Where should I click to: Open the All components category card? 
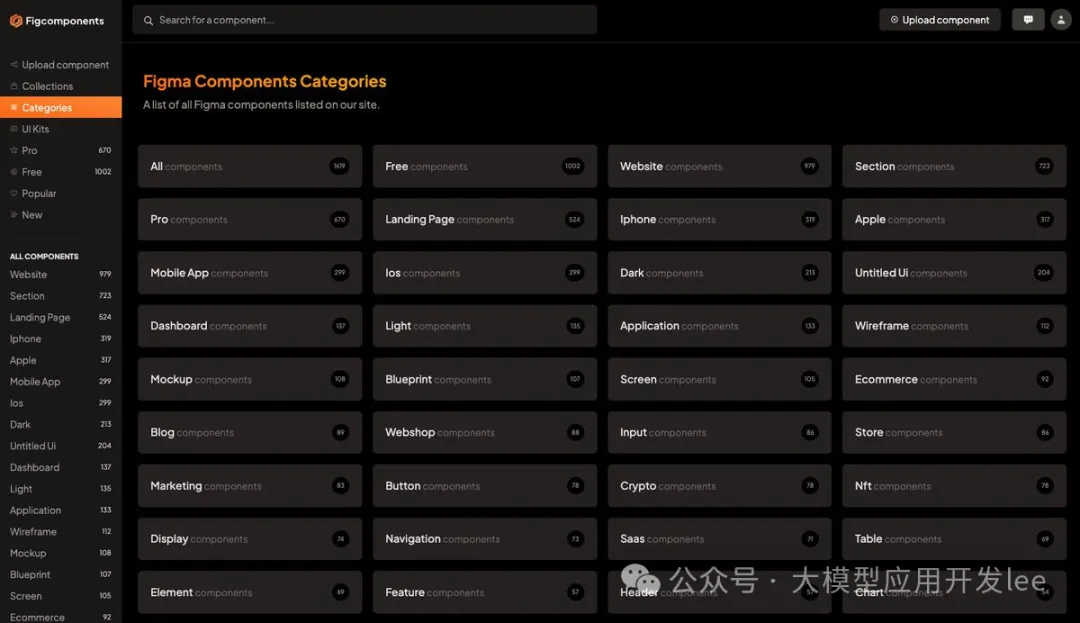click(249, 166)
